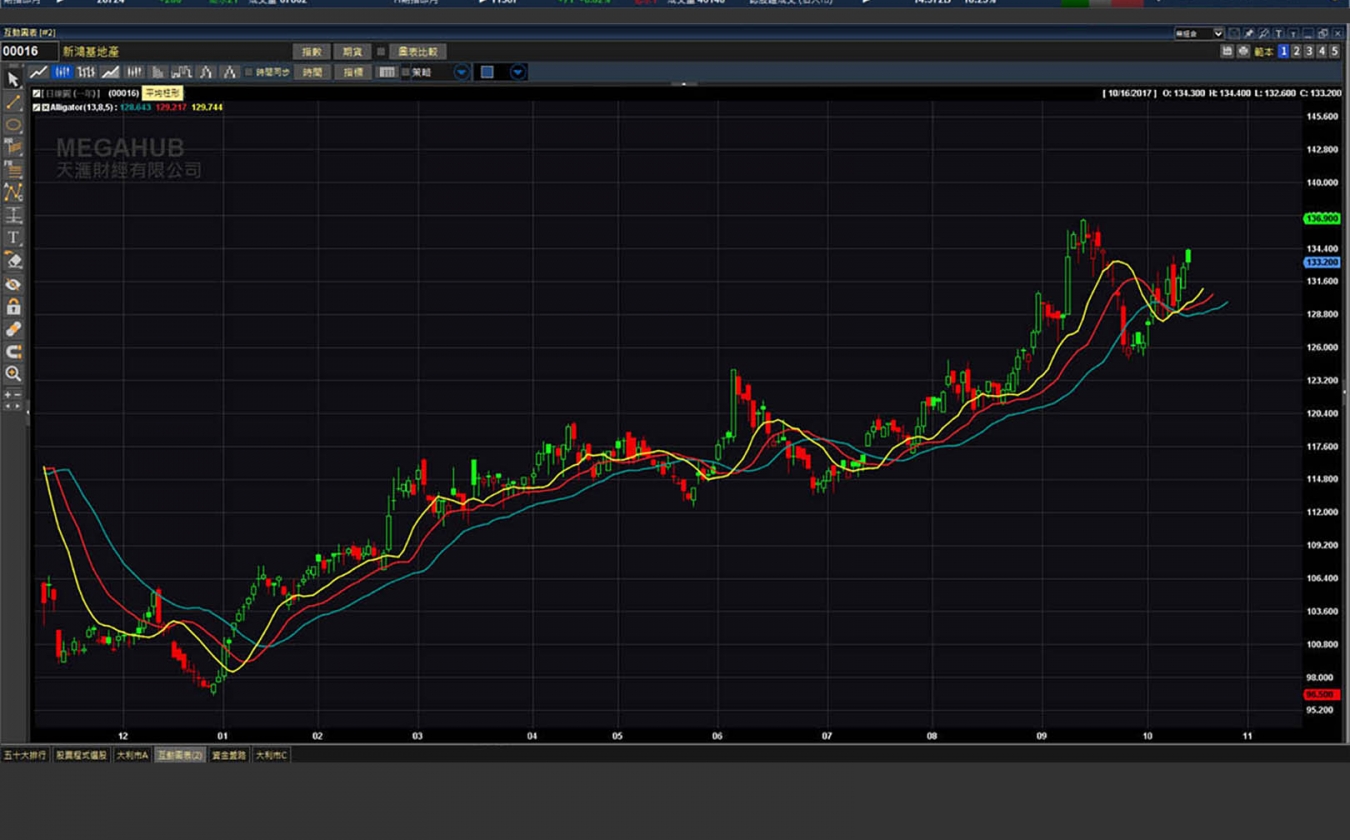
Task: Select the step line chart type icon
Action: [181, 72]
